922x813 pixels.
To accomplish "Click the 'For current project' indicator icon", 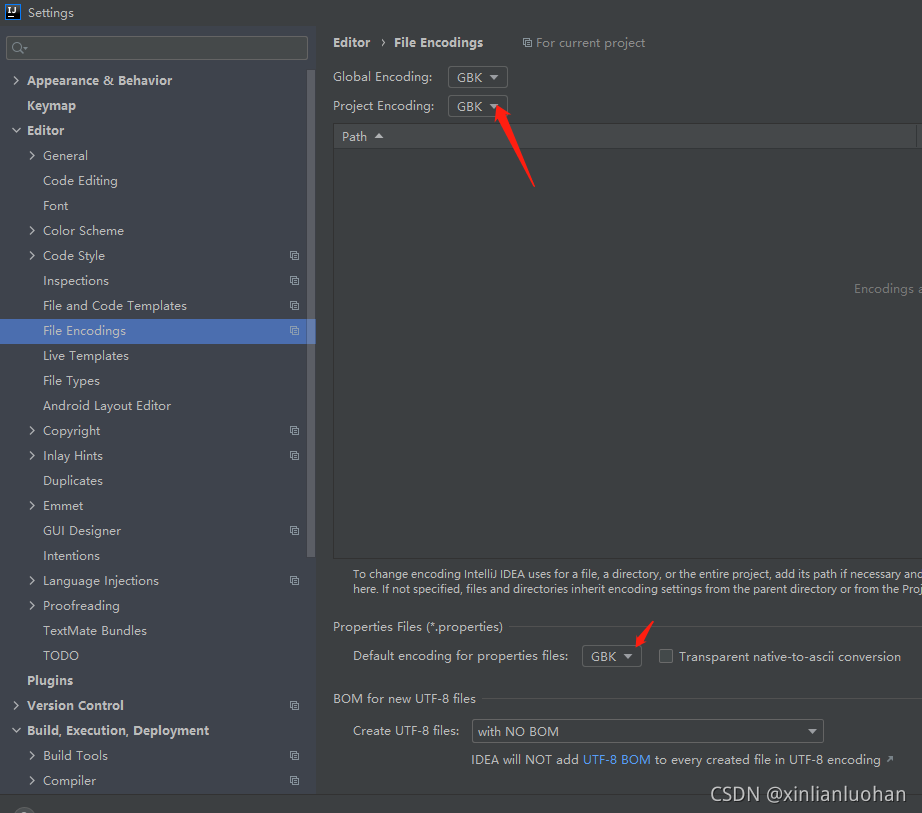I will click(528, 42).
